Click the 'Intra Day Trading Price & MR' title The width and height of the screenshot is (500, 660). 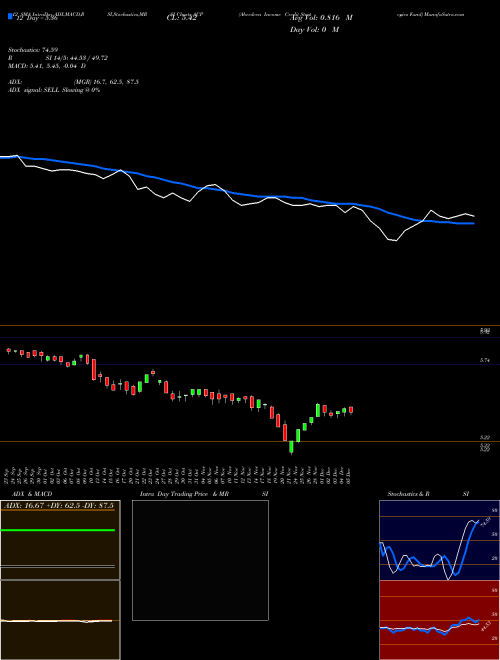pyautogui.click(x=184, y=494)
